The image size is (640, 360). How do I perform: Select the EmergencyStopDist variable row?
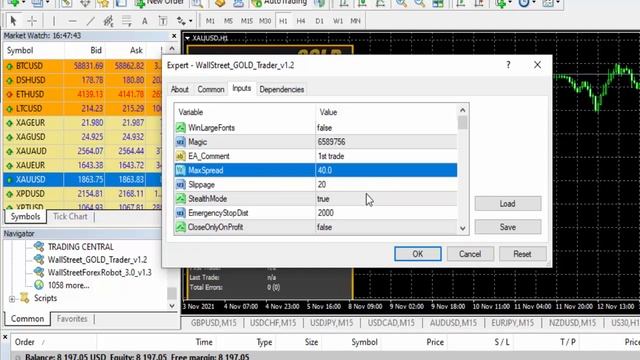click(x=316, y=213)
